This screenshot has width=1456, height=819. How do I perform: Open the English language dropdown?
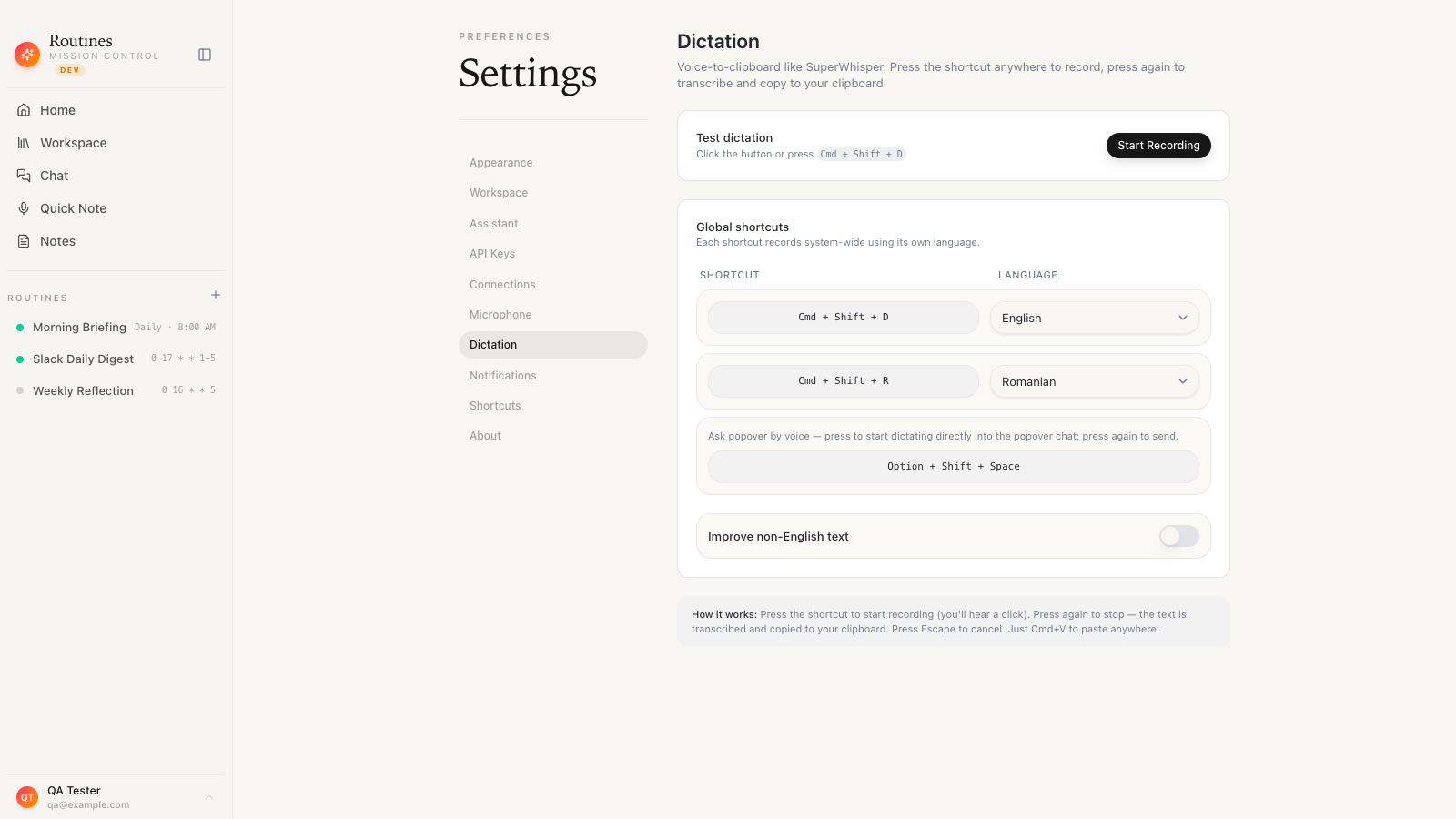[x=1095, y=318]
